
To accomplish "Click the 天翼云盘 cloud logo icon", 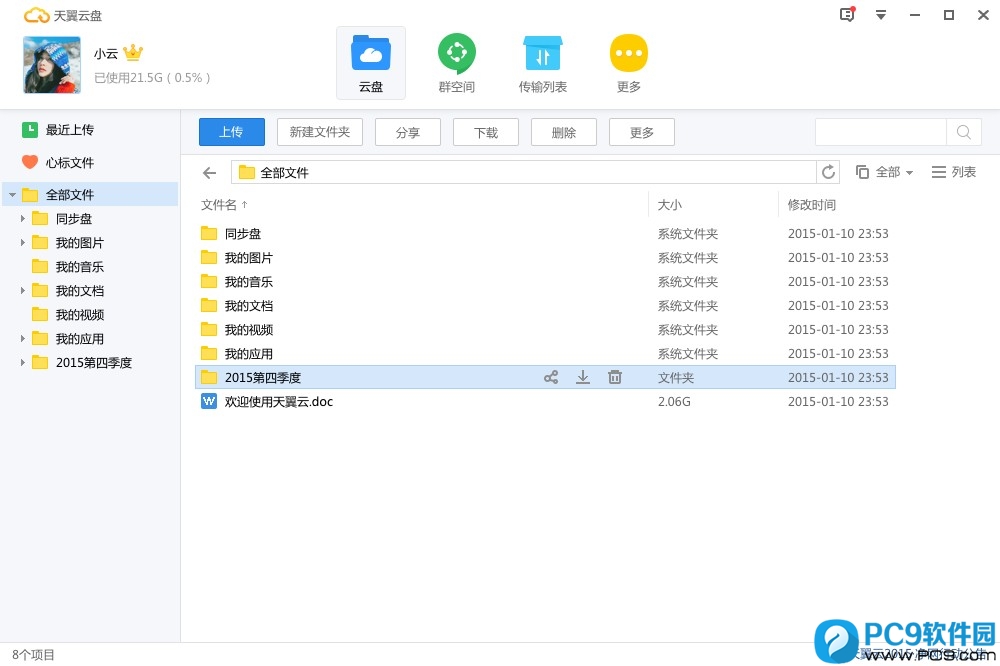I will [x=36, y=15].
